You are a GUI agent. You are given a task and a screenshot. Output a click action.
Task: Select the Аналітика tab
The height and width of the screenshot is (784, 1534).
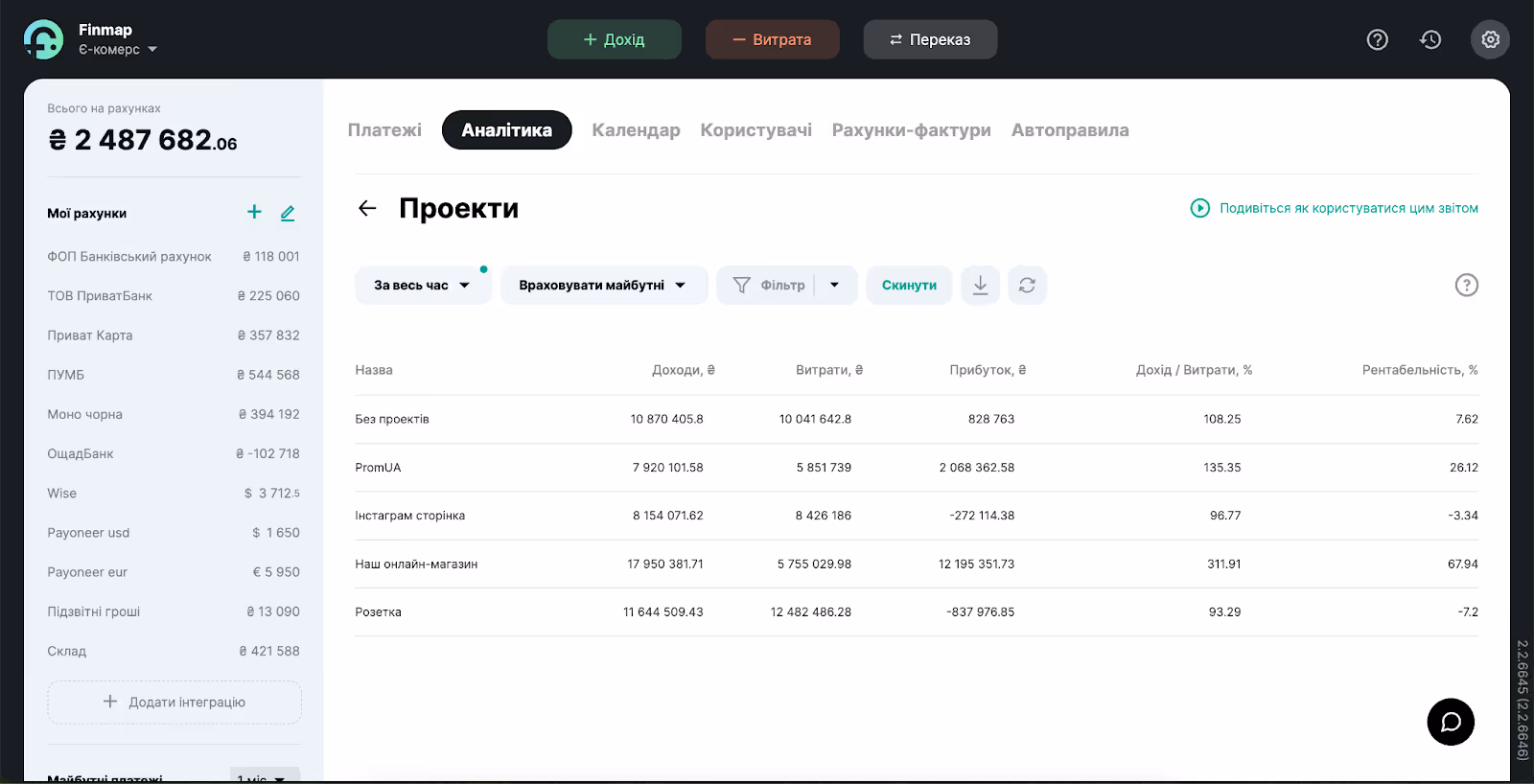[506, 130]
